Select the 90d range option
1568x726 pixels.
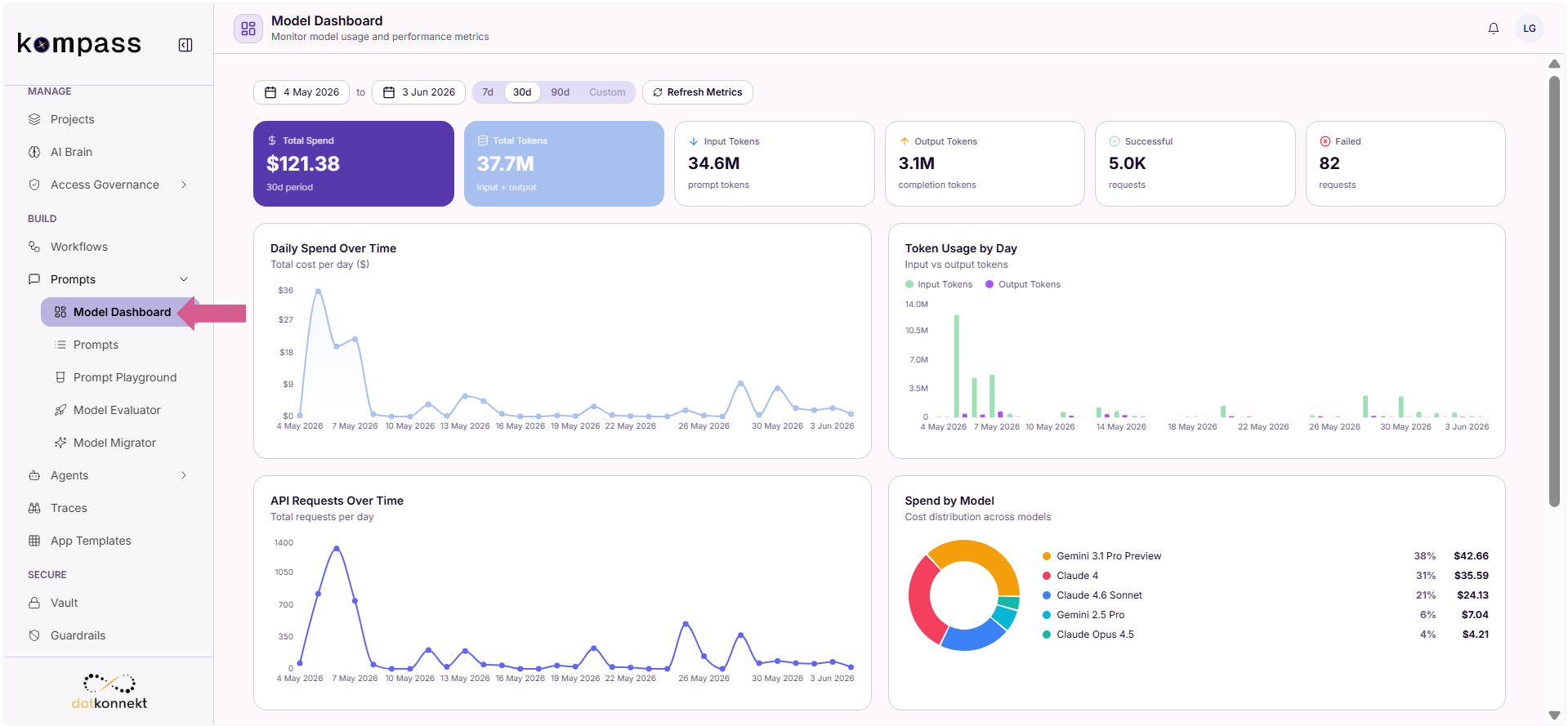click(x=561, y=92)
